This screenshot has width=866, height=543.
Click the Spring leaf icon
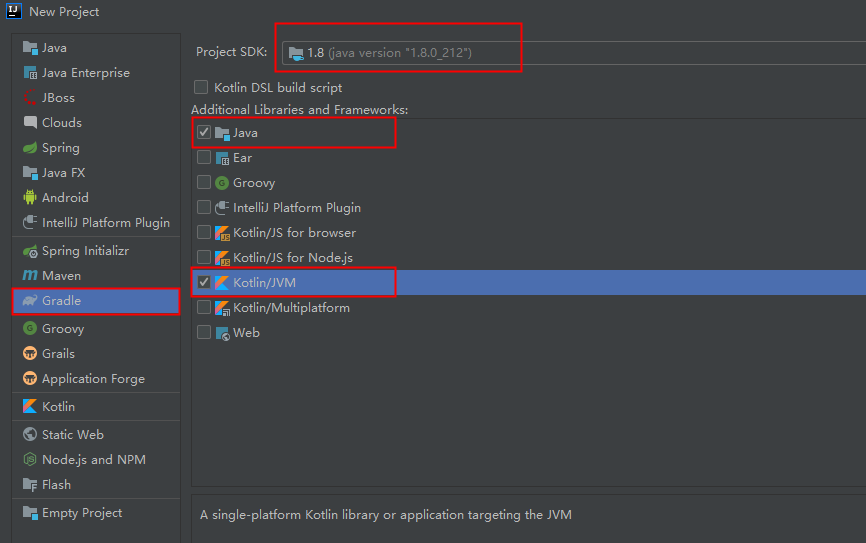30,147
